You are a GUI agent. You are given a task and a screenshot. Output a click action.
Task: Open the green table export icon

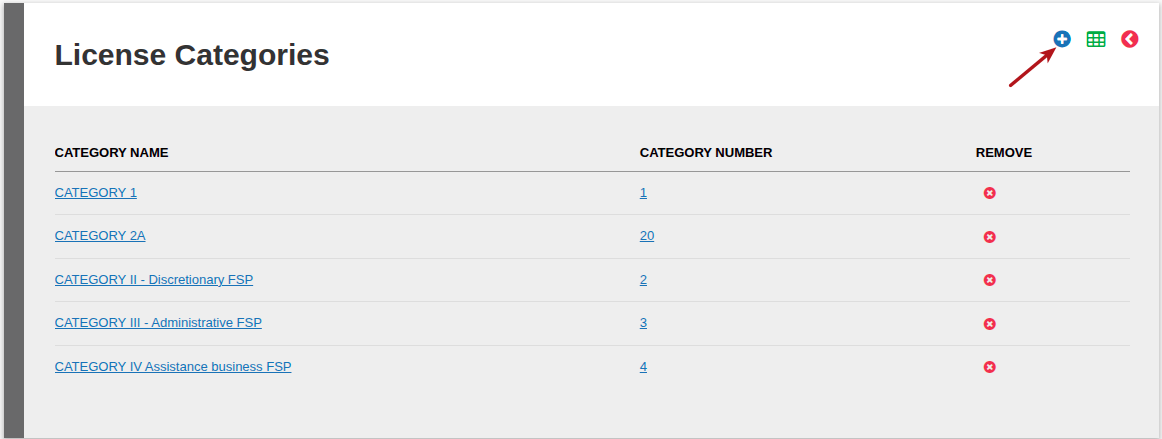click(1095, 39)
